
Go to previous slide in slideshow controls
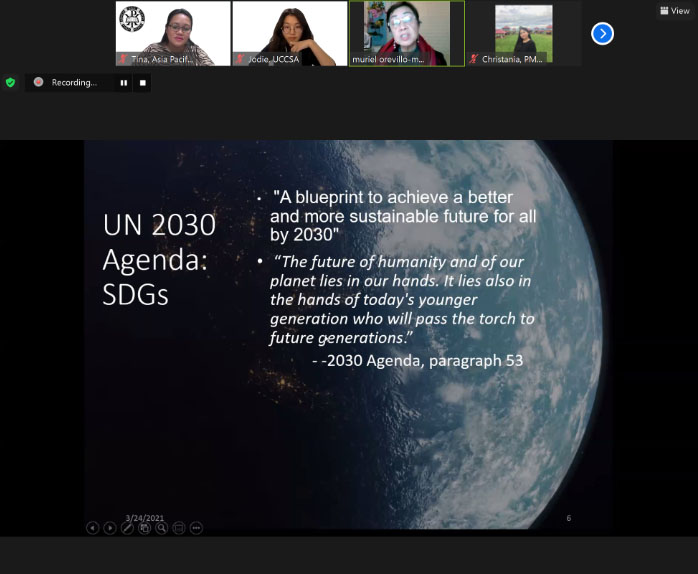tap(92, 528)
